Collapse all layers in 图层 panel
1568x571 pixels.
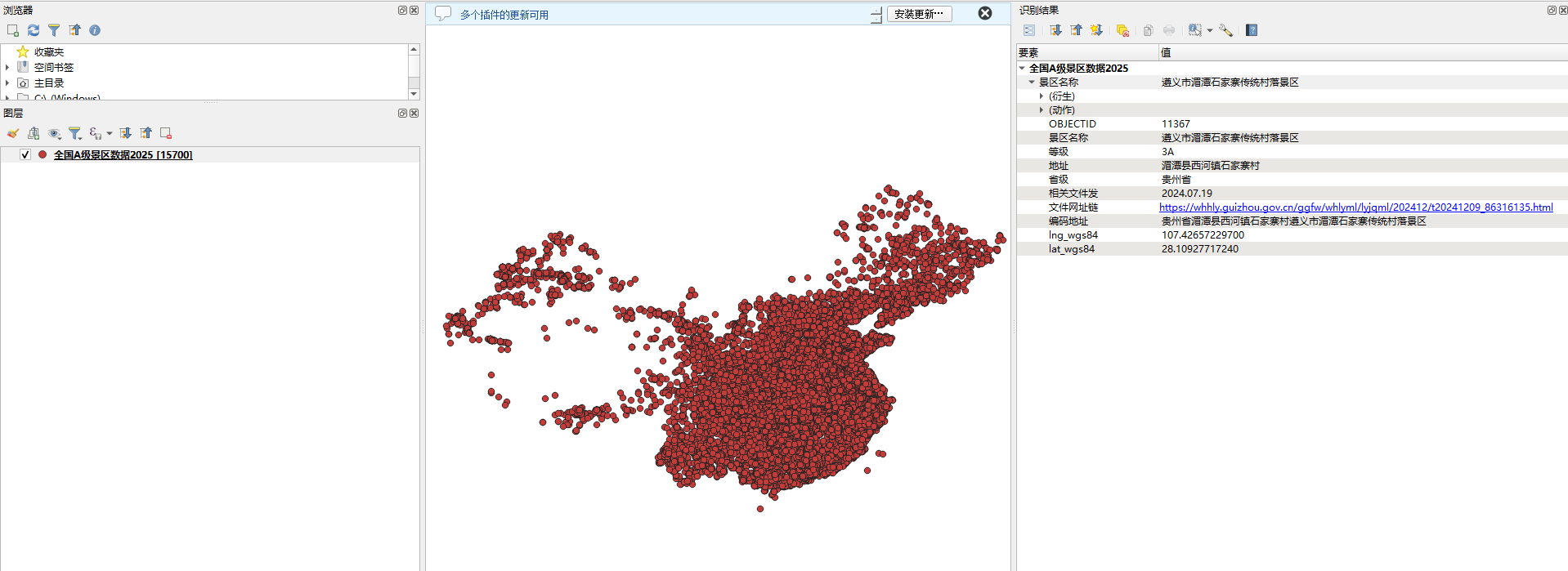coord(146,133)
